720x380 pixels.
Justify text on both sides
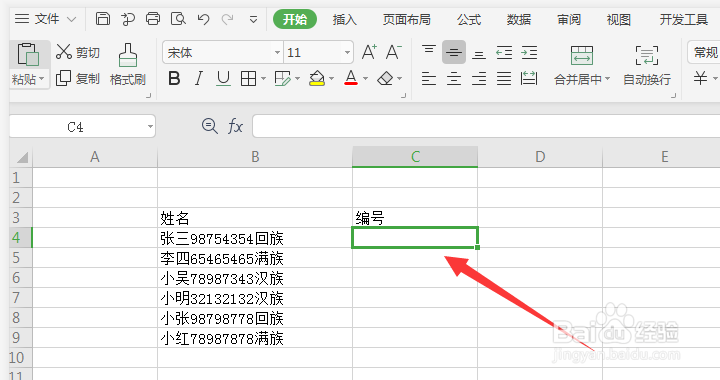tap(504, 78)
